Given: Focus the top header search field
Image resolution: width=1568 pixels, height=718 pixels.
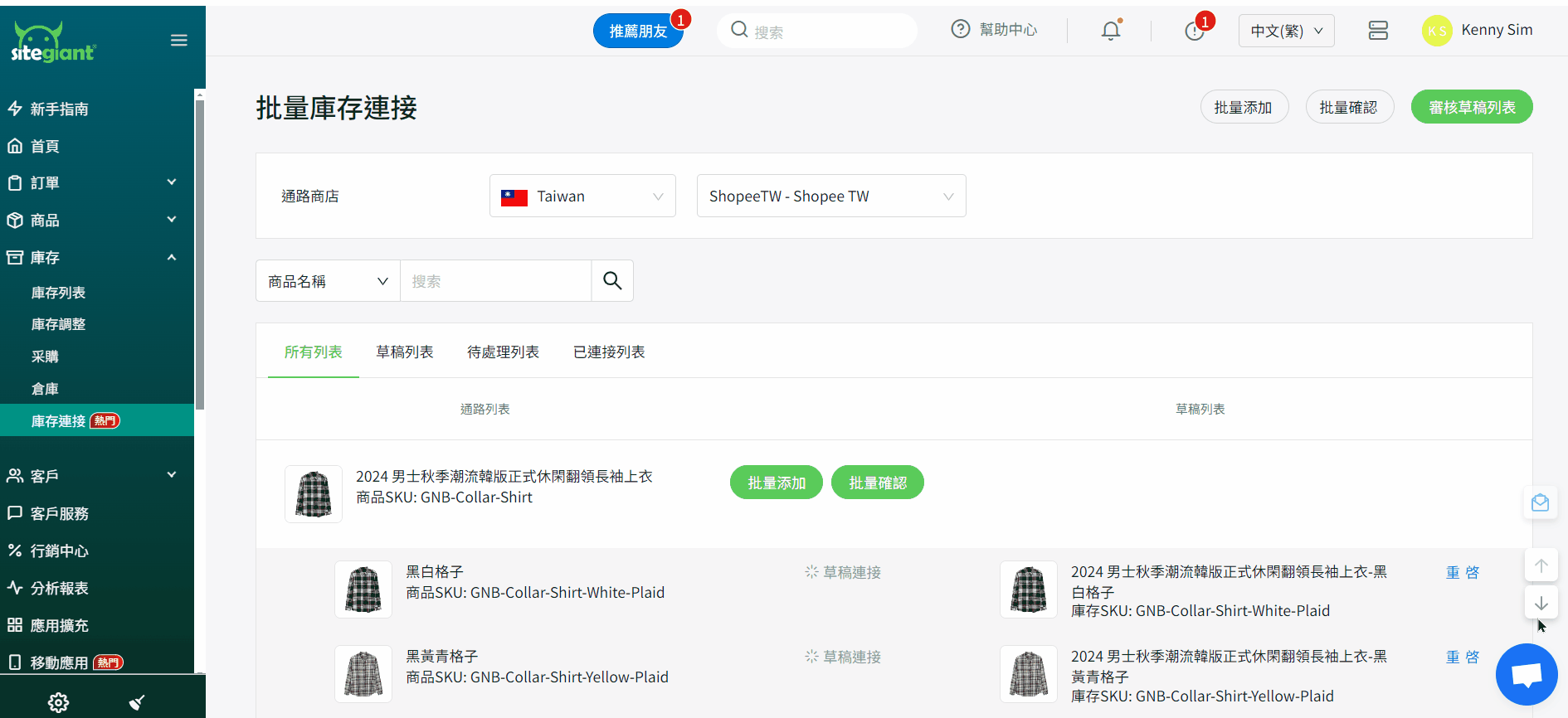Looking at the screenshot, I should coord(817,31).
